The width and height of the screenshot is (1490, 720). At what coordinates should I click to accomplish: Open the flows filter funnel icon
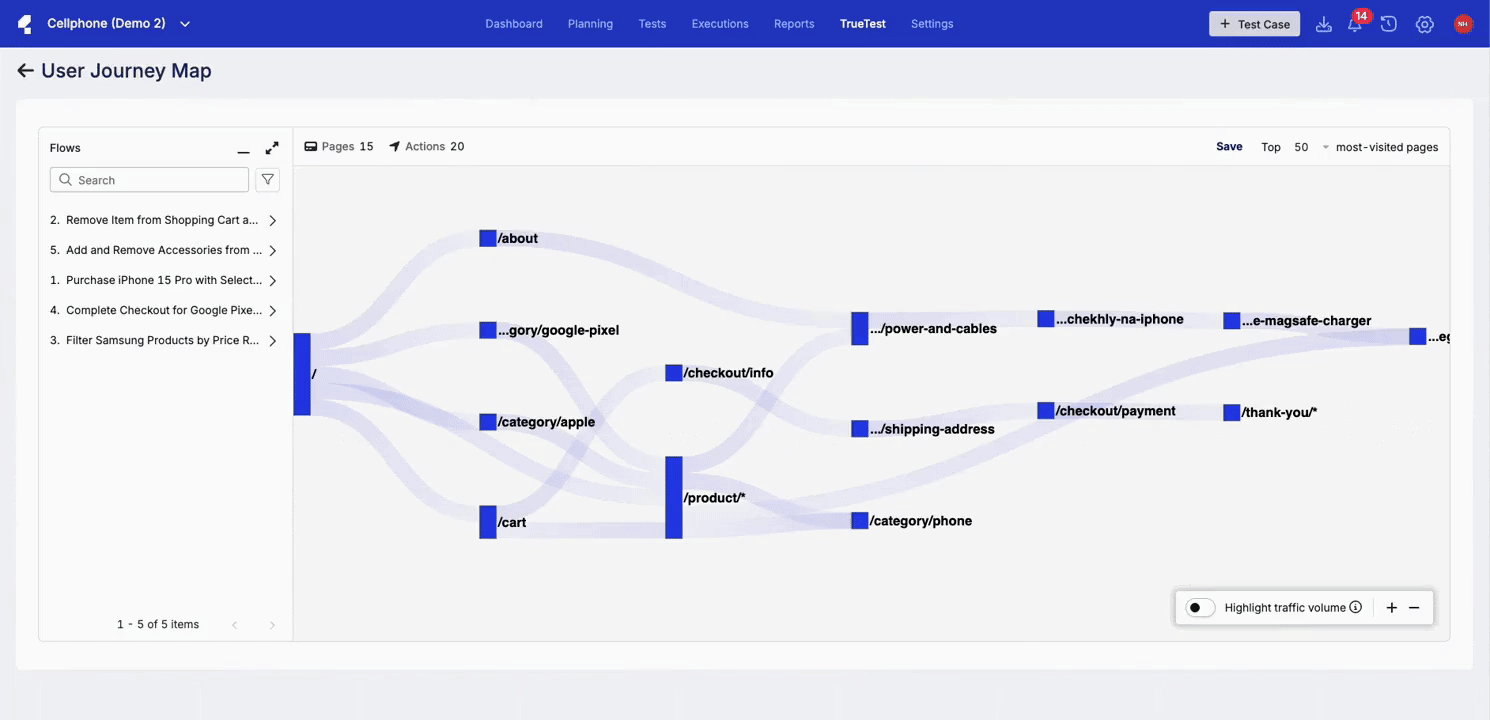[267, 180]
